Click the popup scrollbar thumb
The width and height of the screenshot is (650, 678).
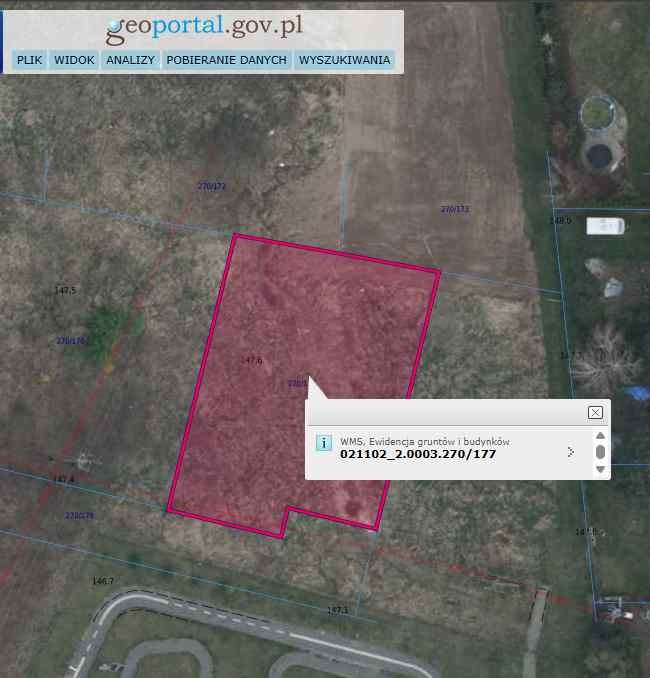coord(600,452)
